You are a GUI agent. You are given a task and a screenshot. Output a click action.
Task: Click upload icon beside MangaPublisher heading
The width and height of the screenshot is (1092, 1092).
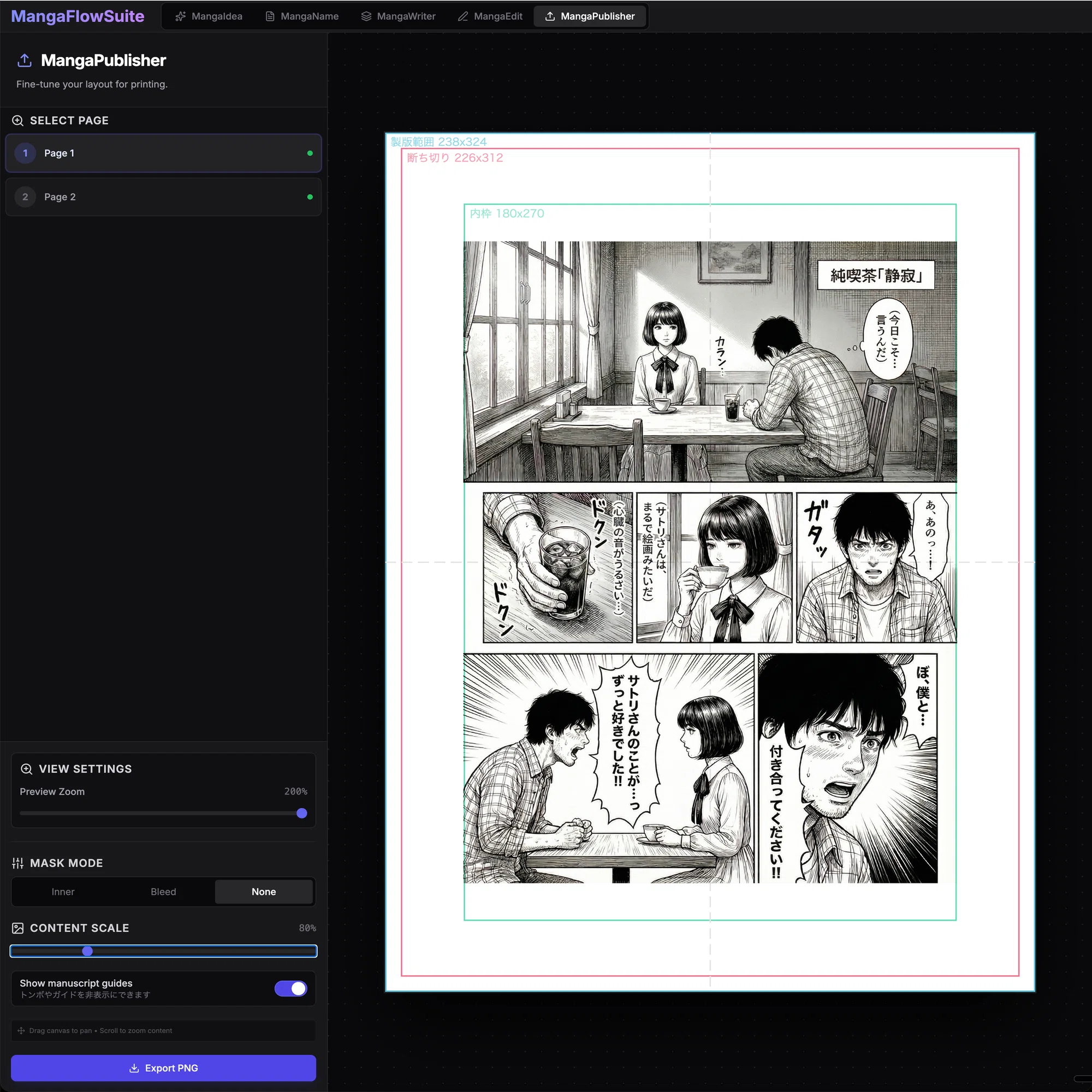(x=25, y=60)
